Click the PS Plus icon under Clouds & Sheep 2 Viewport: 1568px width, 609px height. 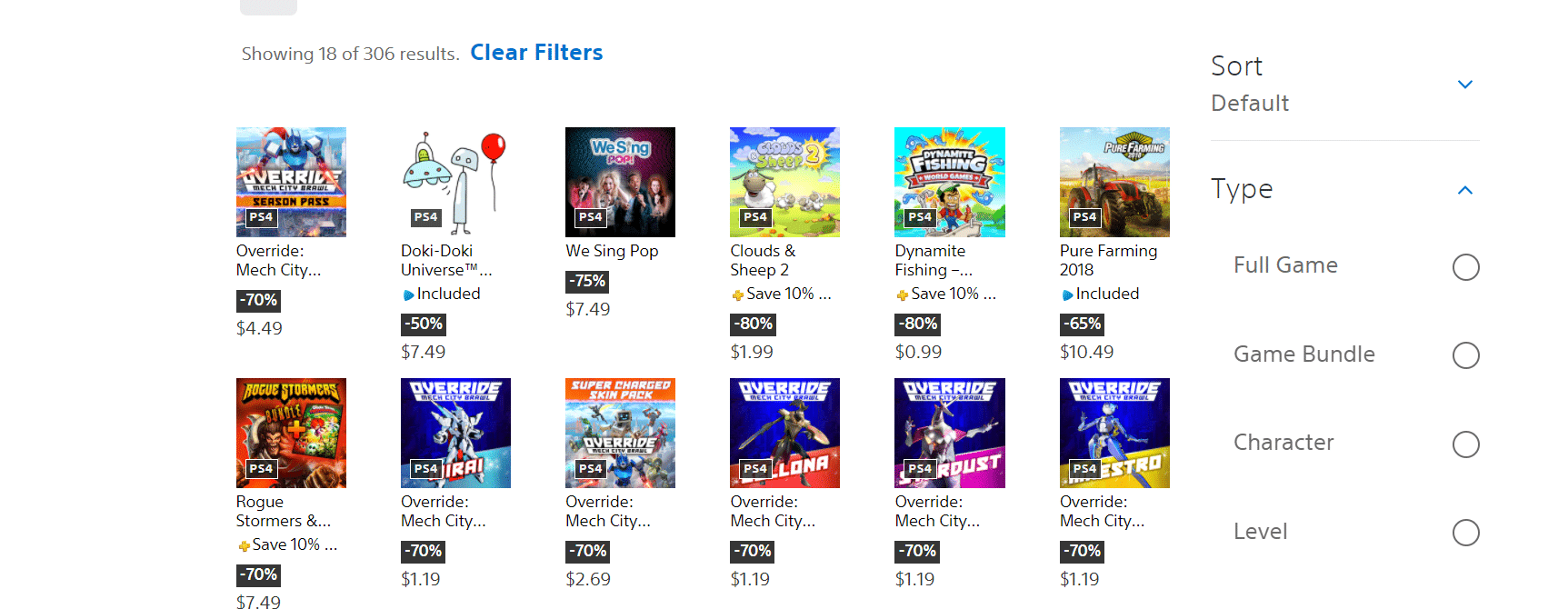point(738,295)
